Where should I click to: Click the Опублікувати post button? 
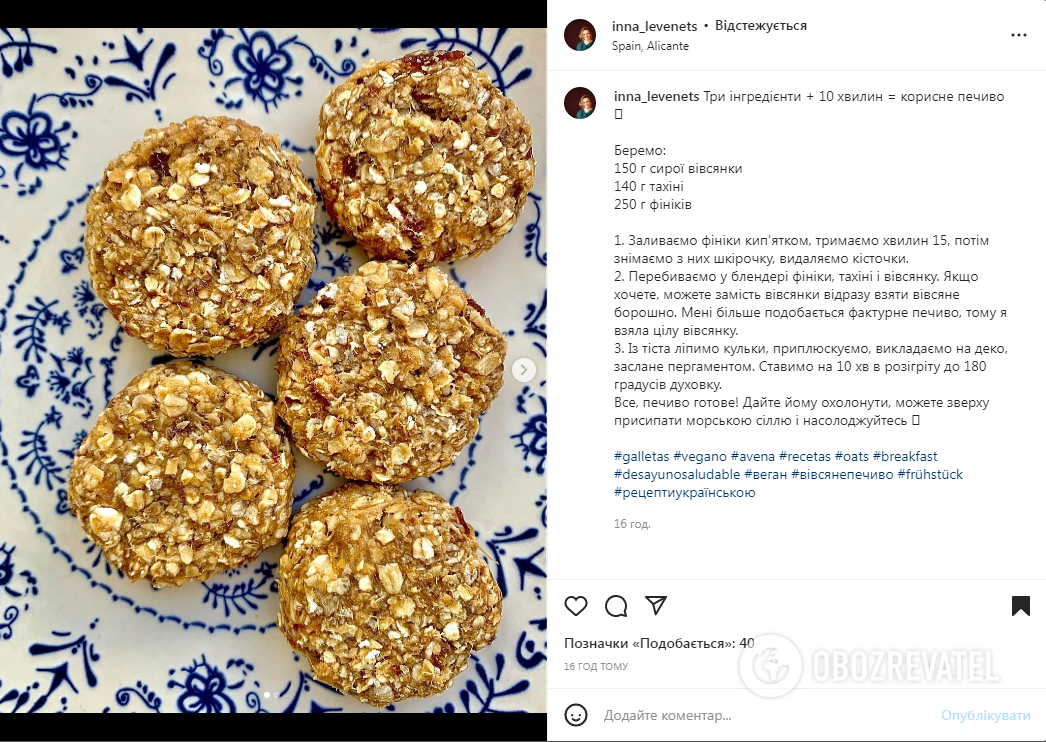point(985,715)
